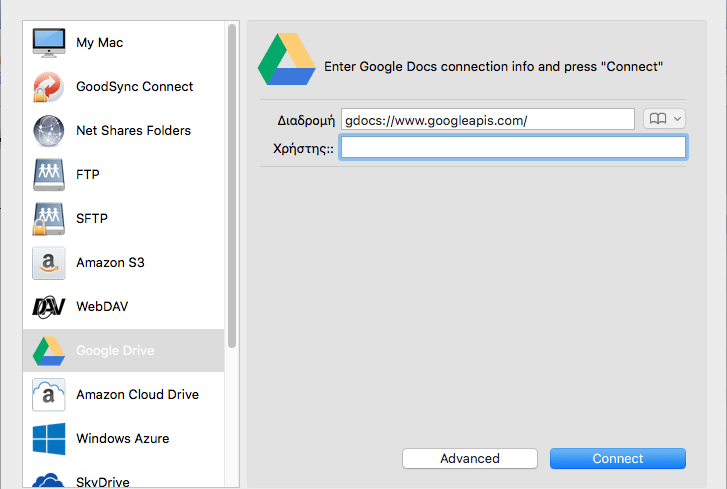The width and height of the screenshot is (727, 489).
Task: Open the Advanced settings button
Action: pyautogui.click(x=470, y=458)
